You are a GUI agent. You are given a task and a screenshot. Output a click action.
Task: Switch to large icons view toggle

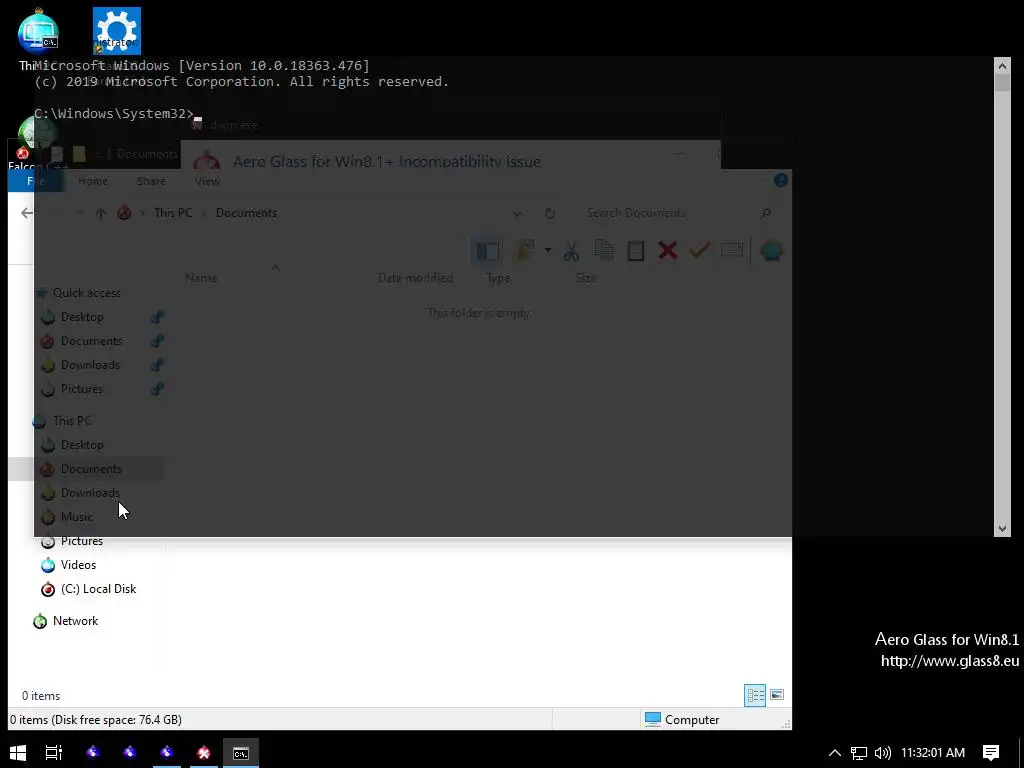coord(777,695)
